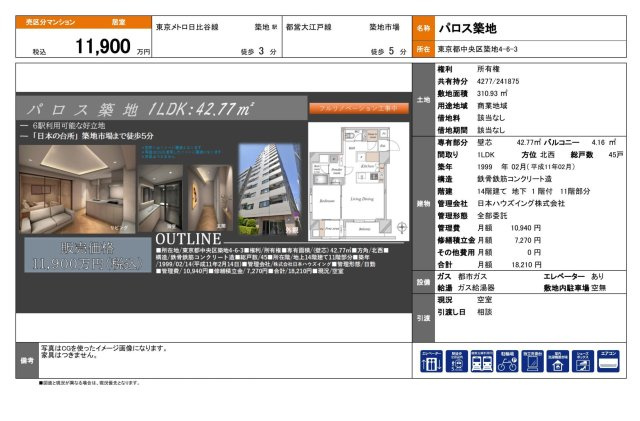Image resolution: width=640 pixels, height=421 pixels.
Task: Click the 相談 handover date value
Action: click(x=484, y=312)
